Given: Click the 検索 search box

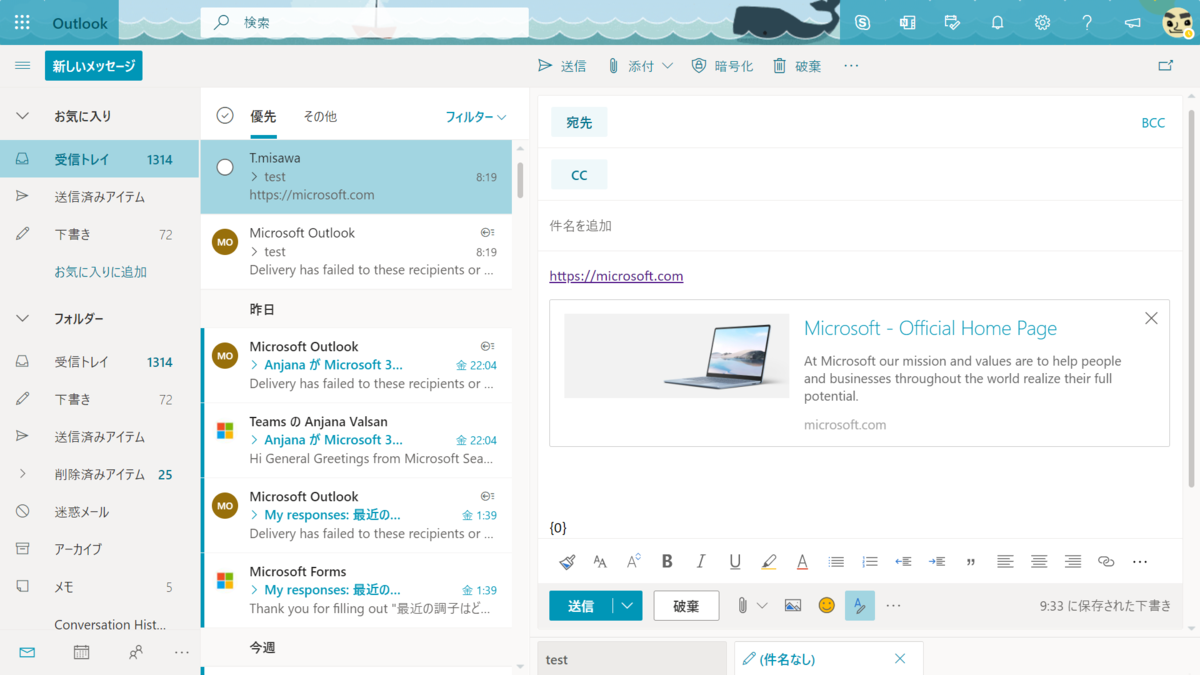Looking at the screenshot, I should click(x=364, y=22).
